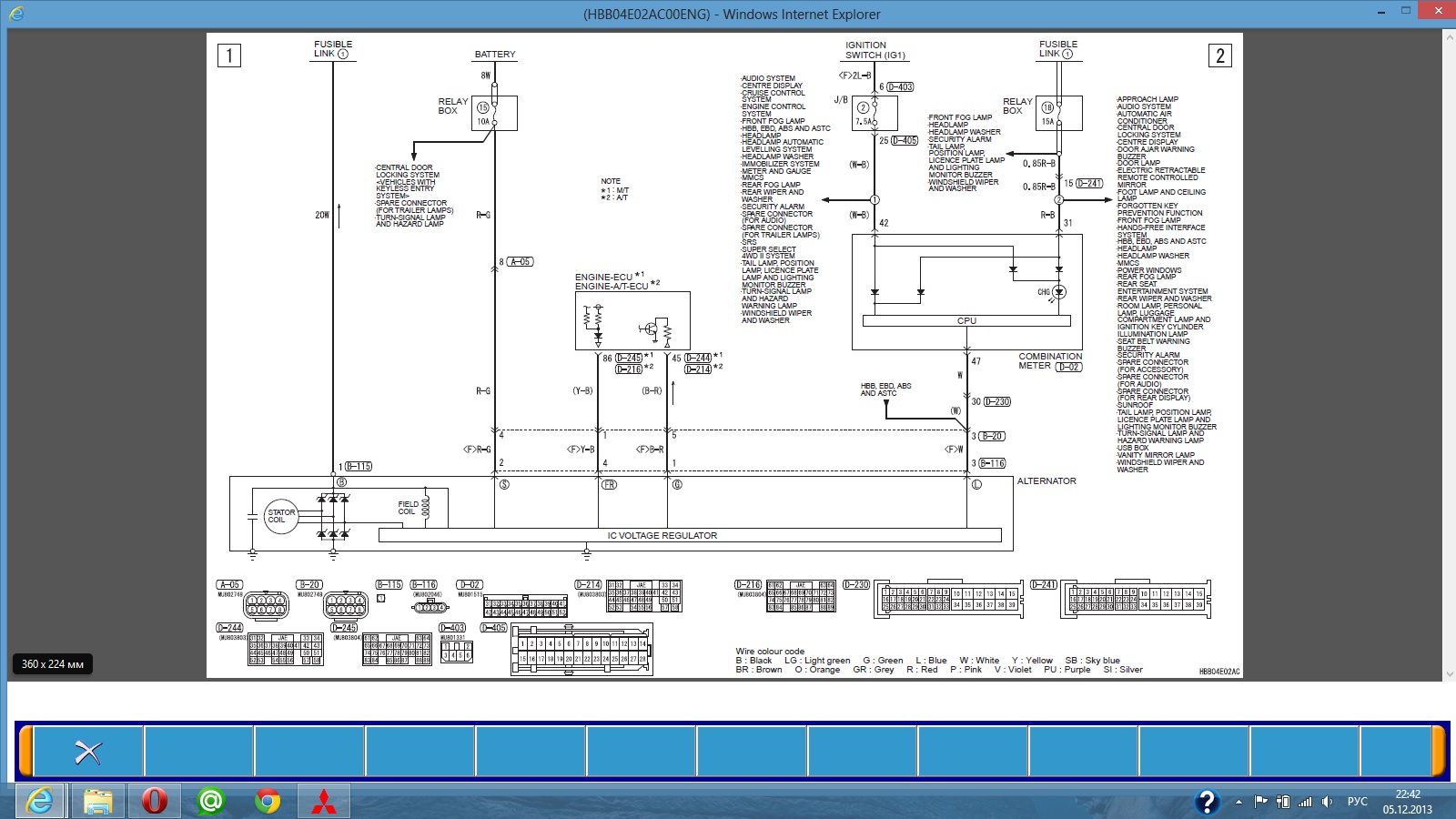This screenshot has width=1456, height=819.
Task: Click the scroll up arrow of the document scrollbar
Action: (1450, 37)
